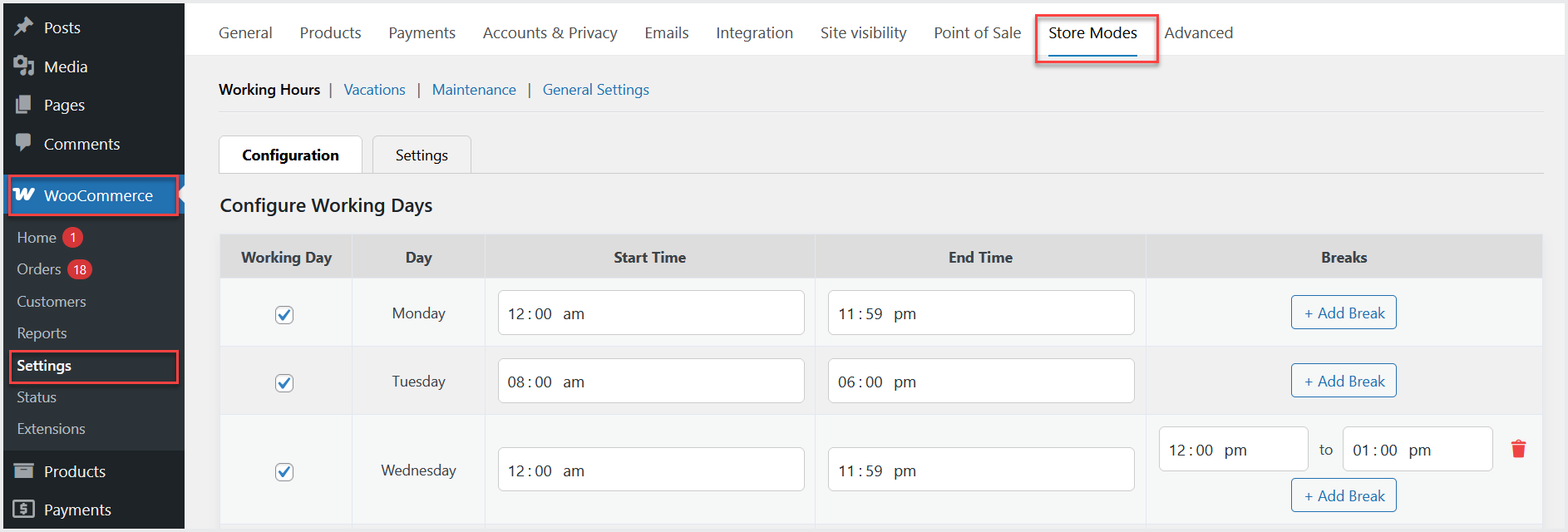Click the Products archive icon

pyautogui.click(x=24, y=470)
